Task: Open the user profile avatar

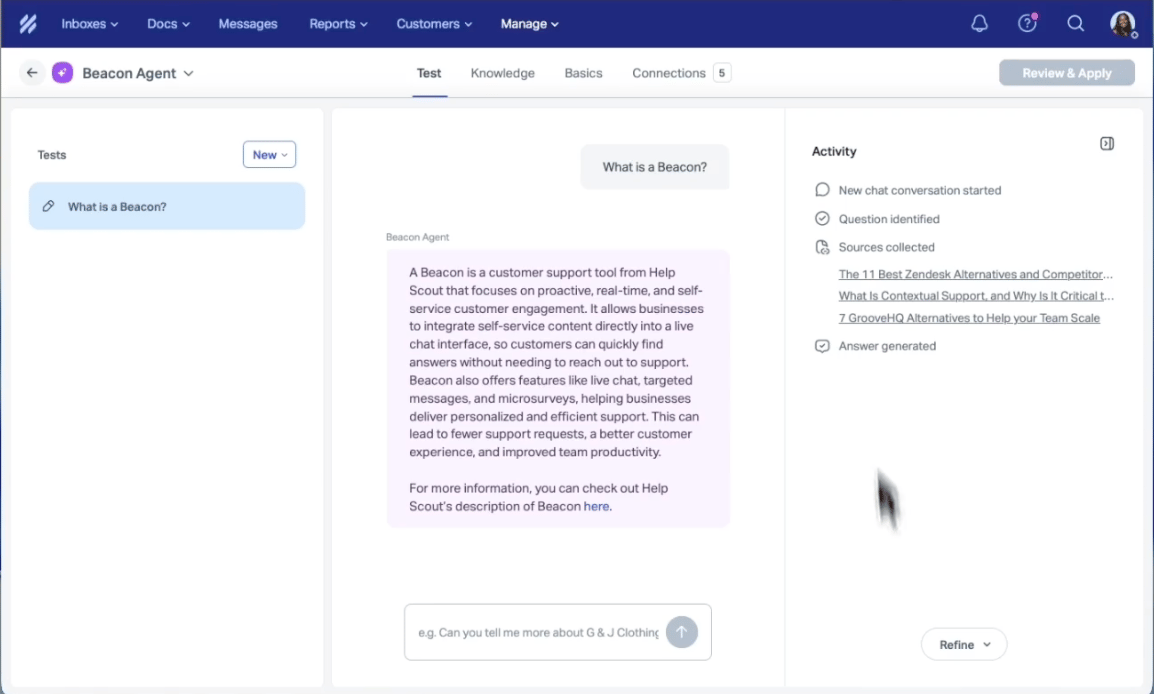Action: tap(1122, 24)
